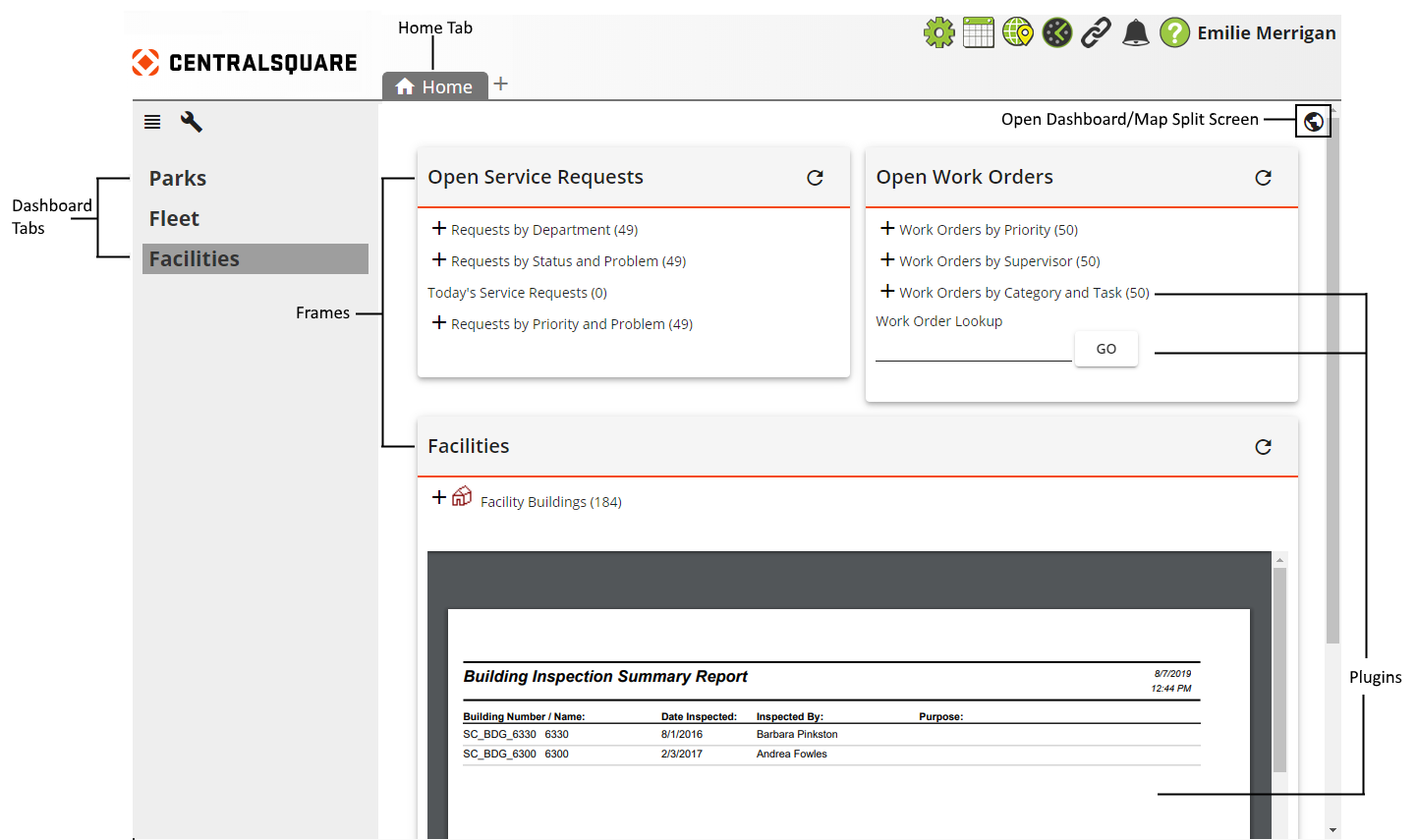The image size is (1417, 840).
Task: Select the Facilities dashboard tab
Action: click(x=255, y=258)
